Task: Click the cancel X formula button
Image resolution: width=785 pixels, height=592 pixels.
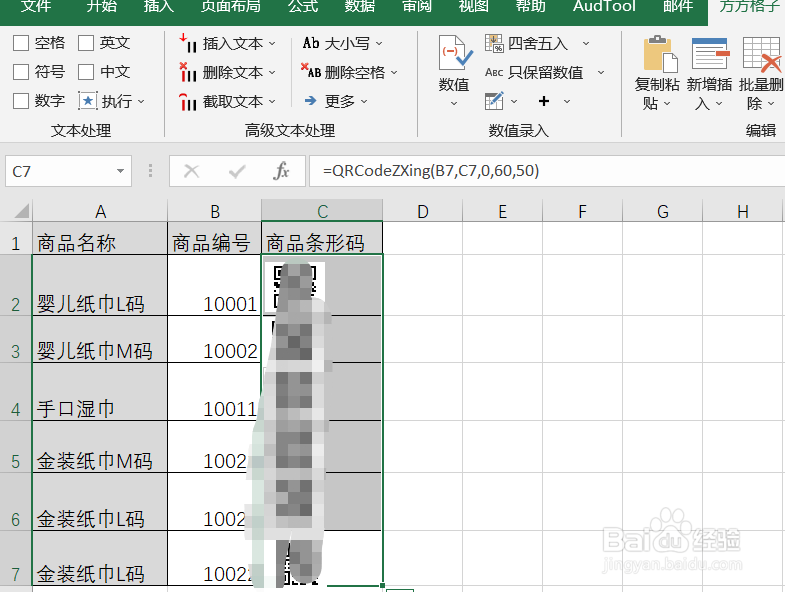Action: pos(191,171)
